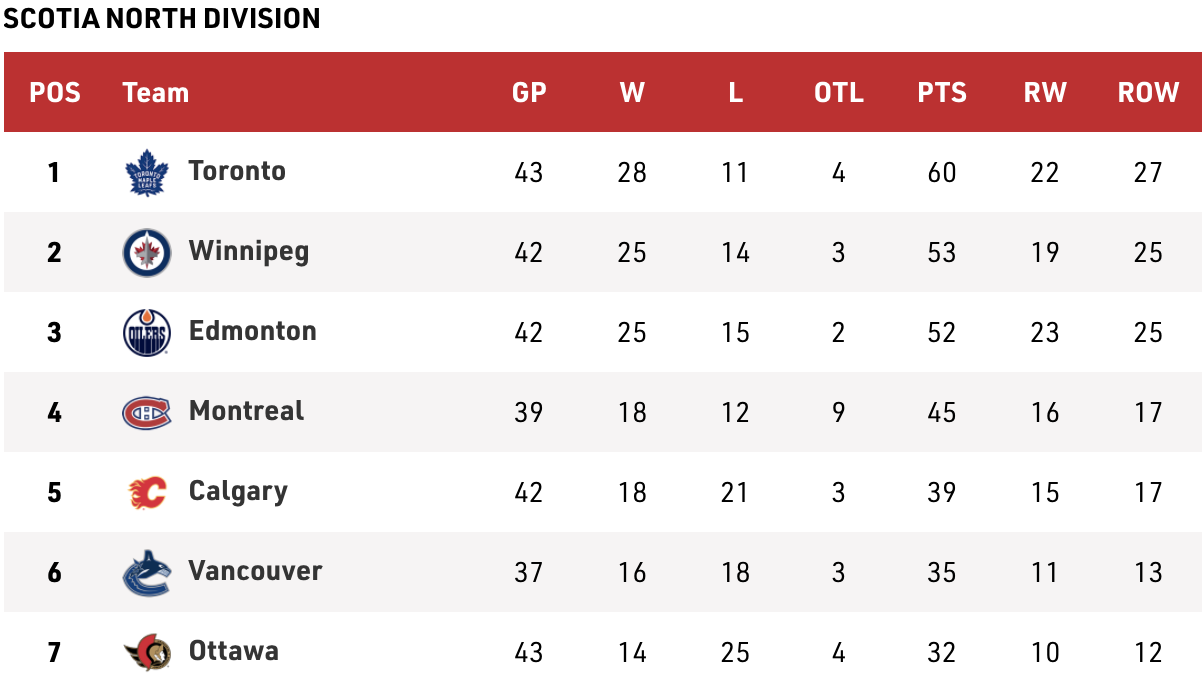Click the Calgary Flames logo
This screenshot has width=1202, height=686.
point(147,492)
